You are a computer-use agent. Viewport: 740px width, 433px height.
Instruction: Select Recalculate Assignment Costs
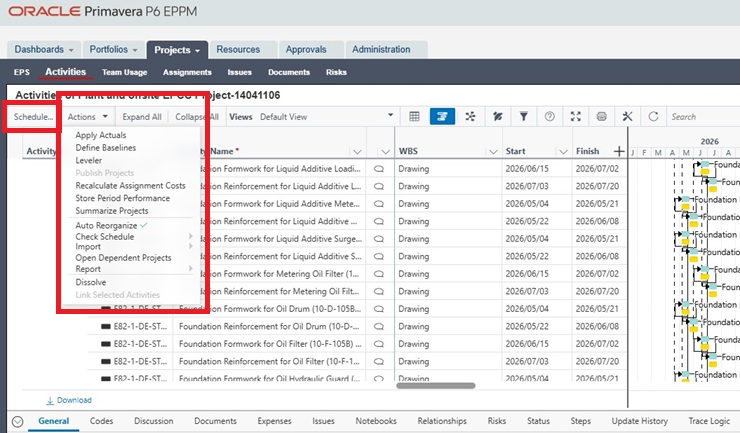(x=130, y=186)
